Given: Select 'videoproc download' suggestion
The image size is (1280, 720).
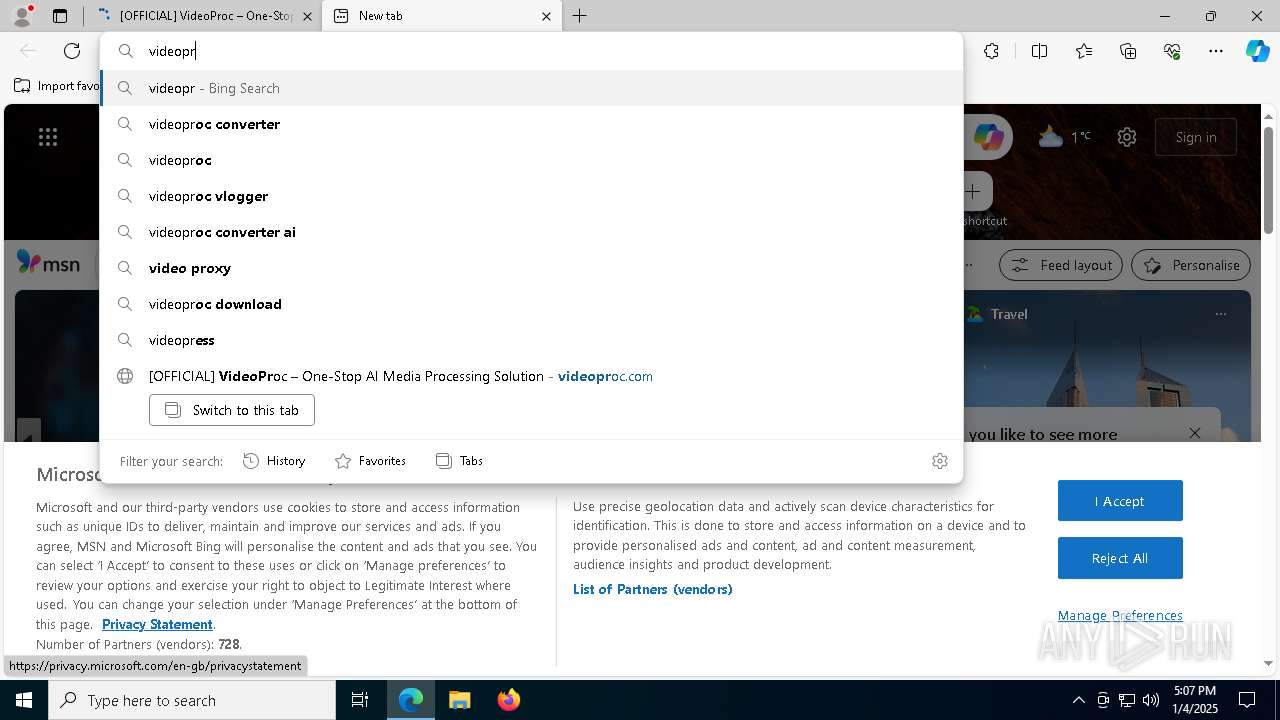Looking at the screenshot, I should [x=531, y=304].
